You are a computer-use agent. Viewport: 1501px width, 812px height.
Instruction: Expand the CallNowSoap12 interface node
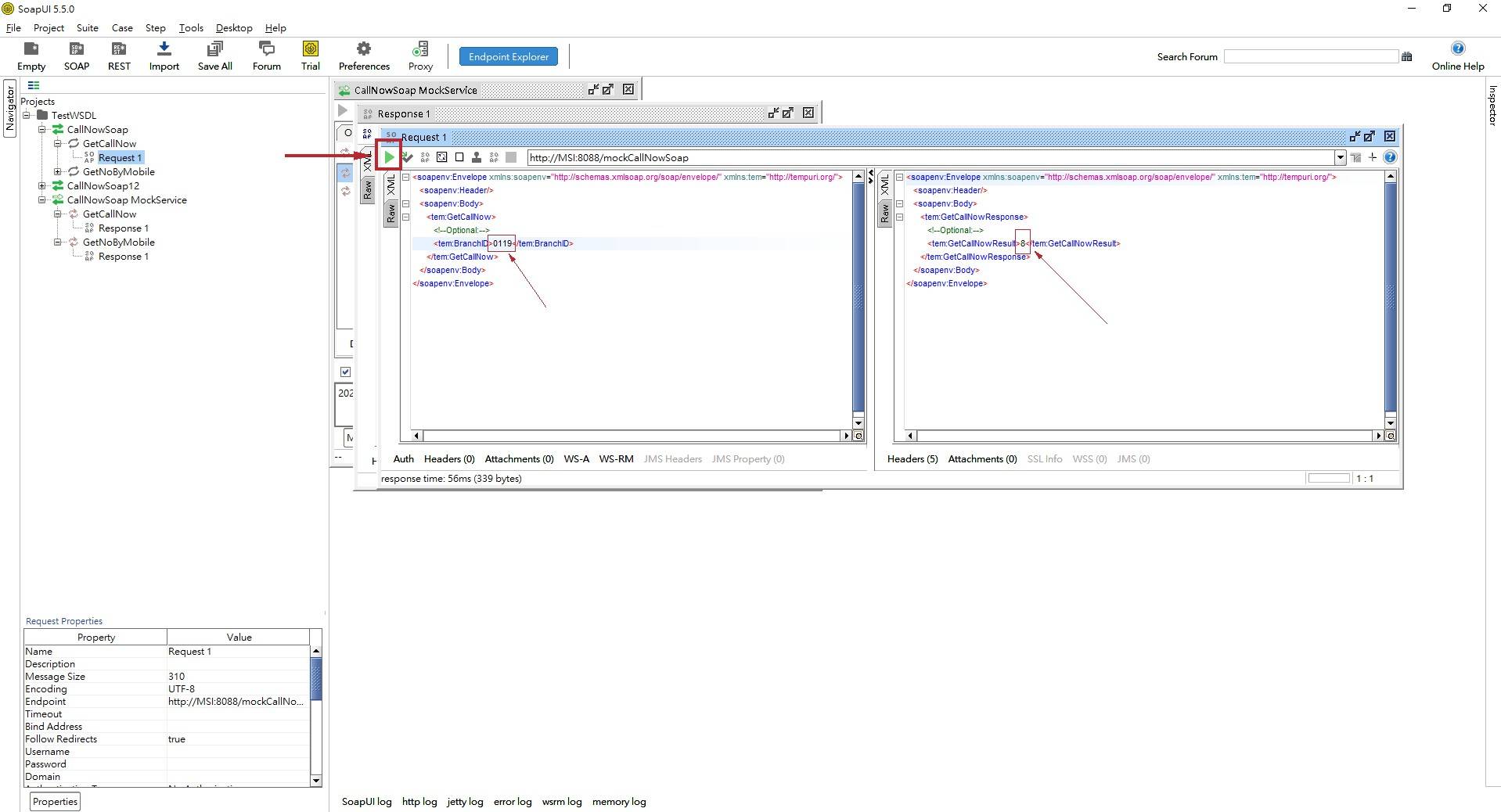click(x=42, y=185)
